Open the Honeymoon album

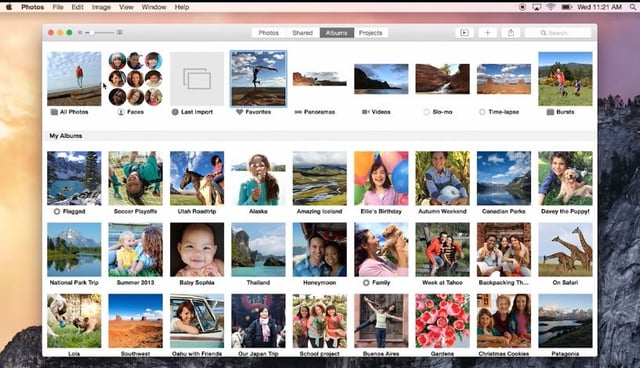[320, 249]
